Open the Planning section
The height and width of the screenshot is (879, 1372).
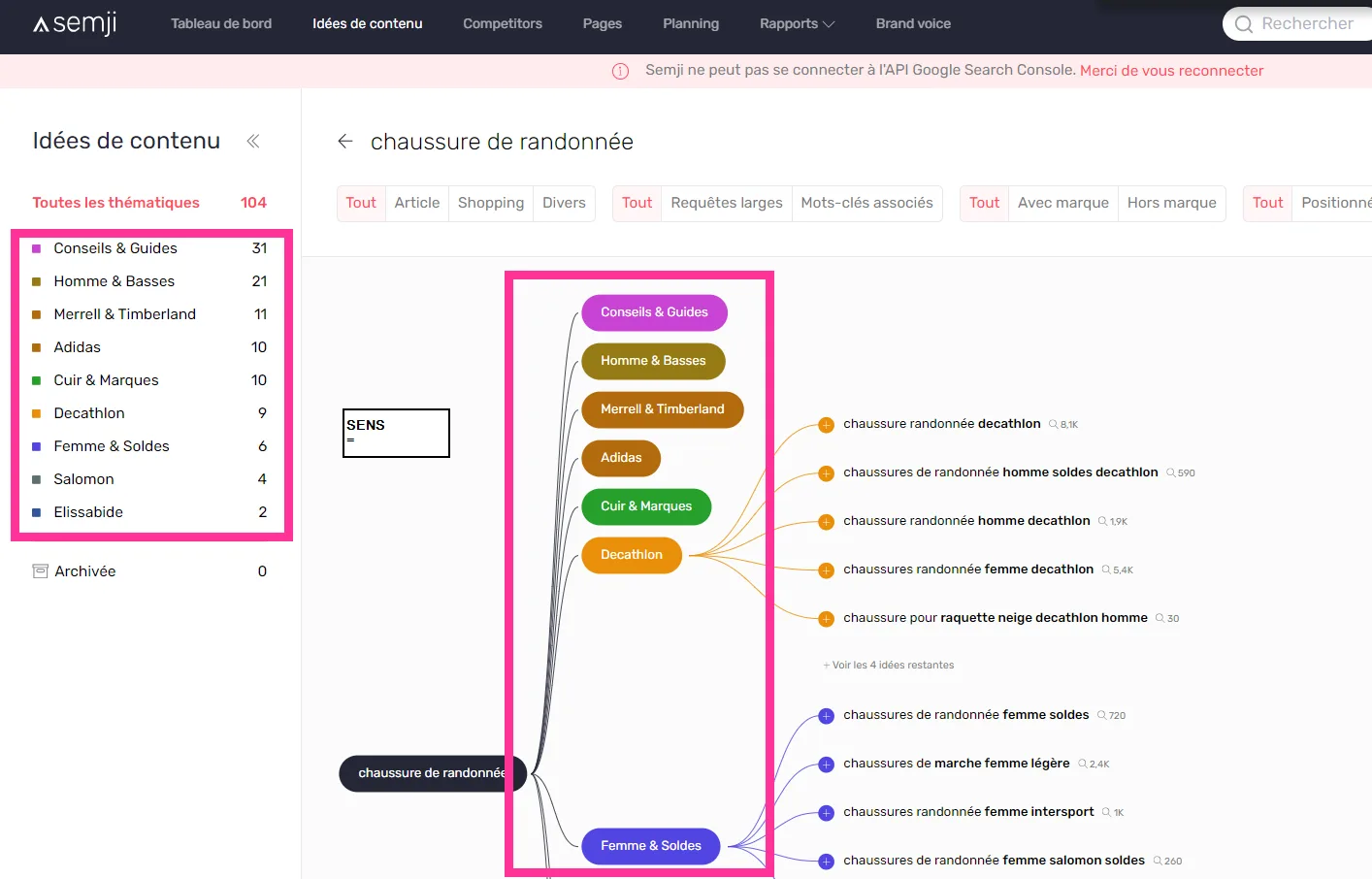(x=691, y=23)
